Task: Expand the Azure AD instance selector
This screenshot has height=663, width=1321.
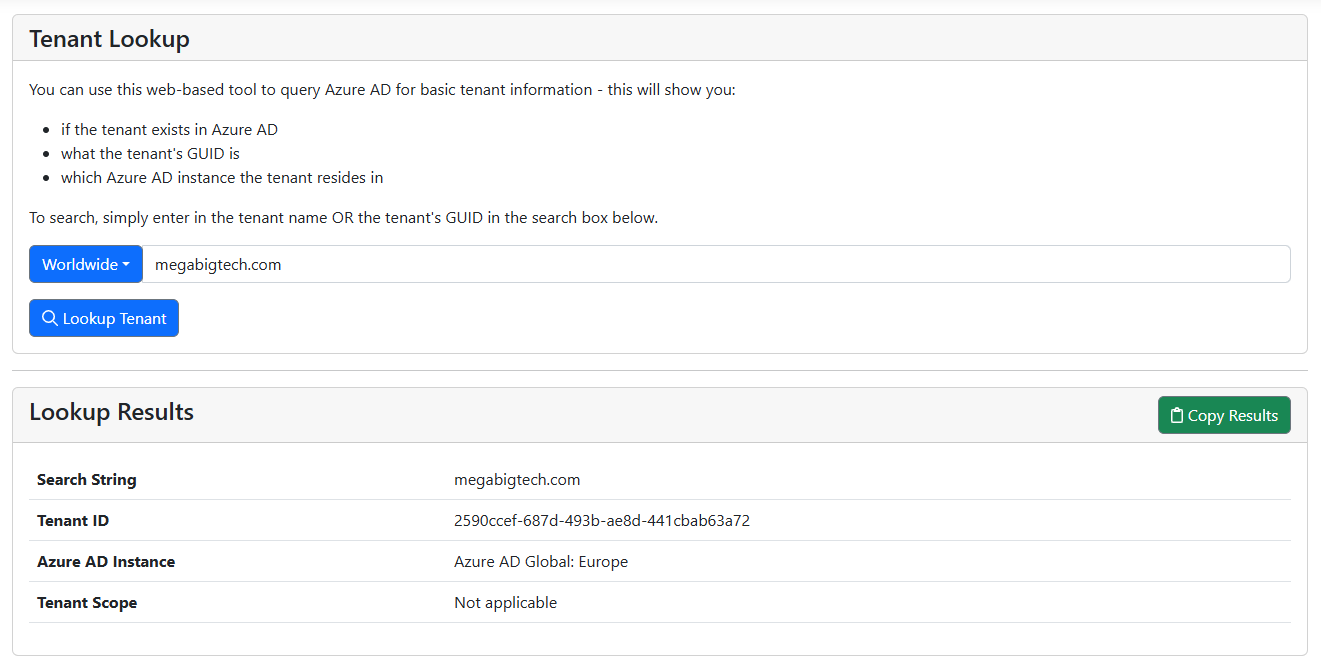Action: tap(86, 264)
